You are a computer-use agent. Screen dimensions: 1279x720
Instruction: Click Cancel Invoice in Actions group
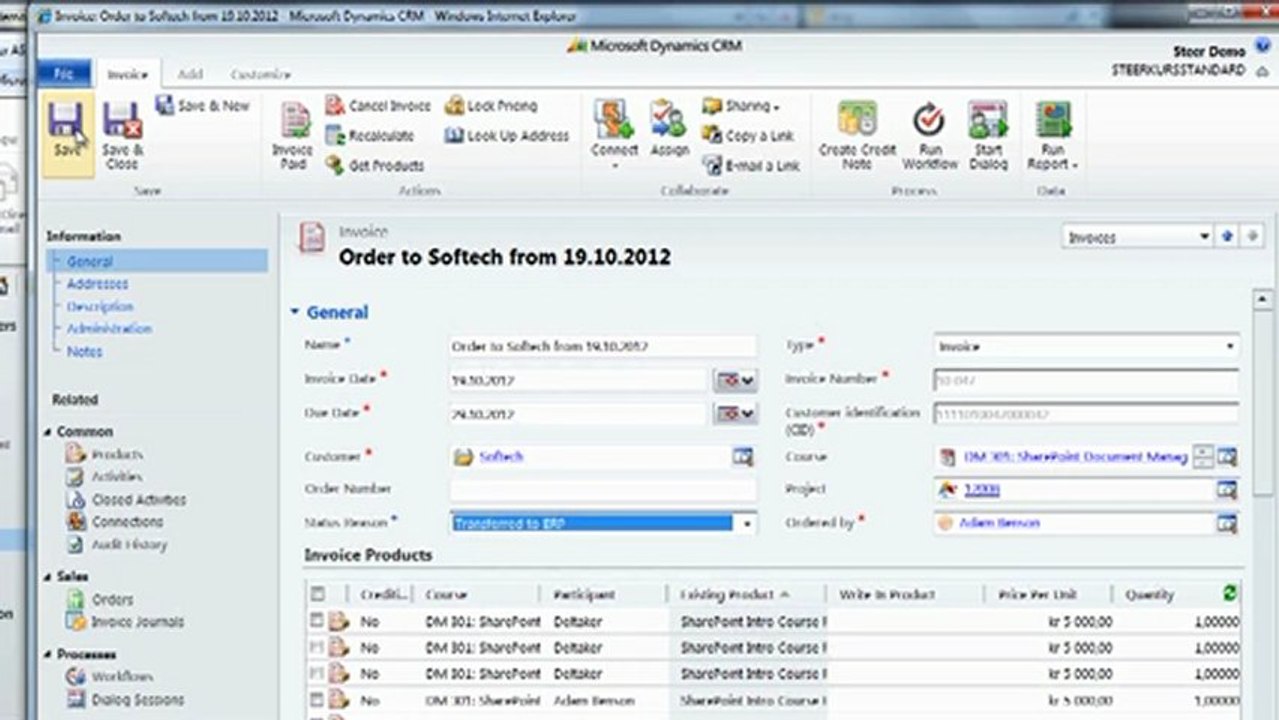pos(378,106)
